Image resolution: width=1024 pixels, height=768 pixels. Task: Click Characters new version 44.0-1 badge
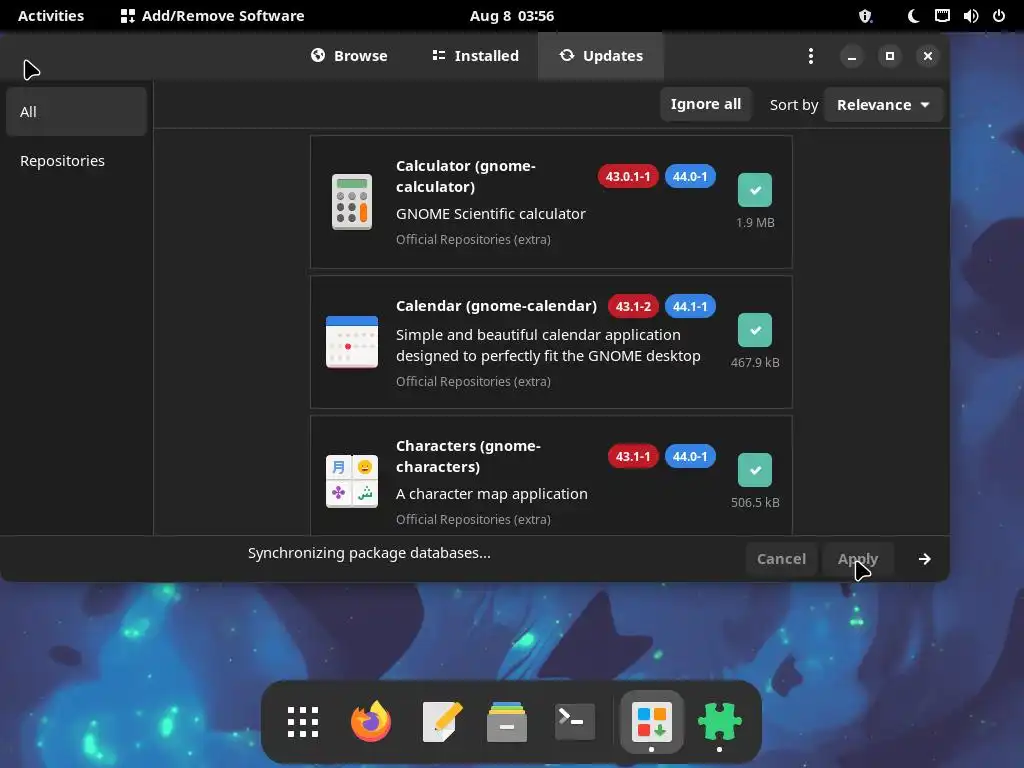[690, 456]
